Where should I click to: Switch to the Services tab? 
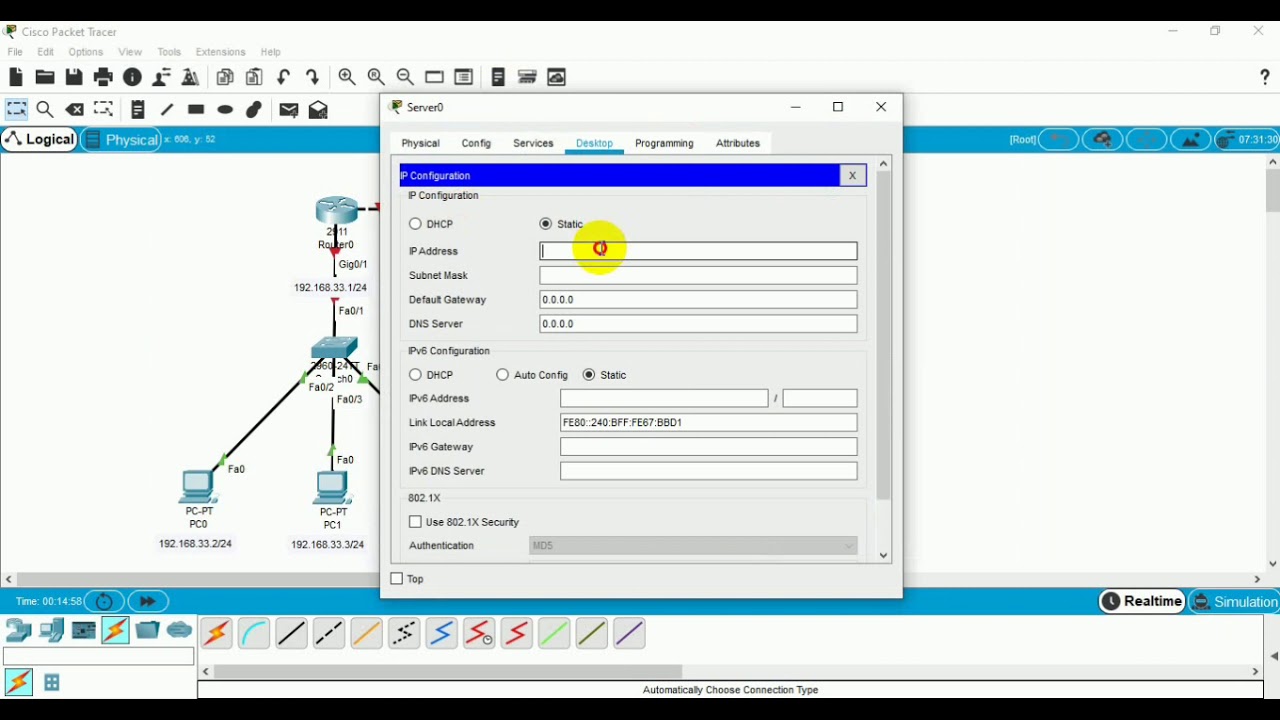tap(533, 143)
